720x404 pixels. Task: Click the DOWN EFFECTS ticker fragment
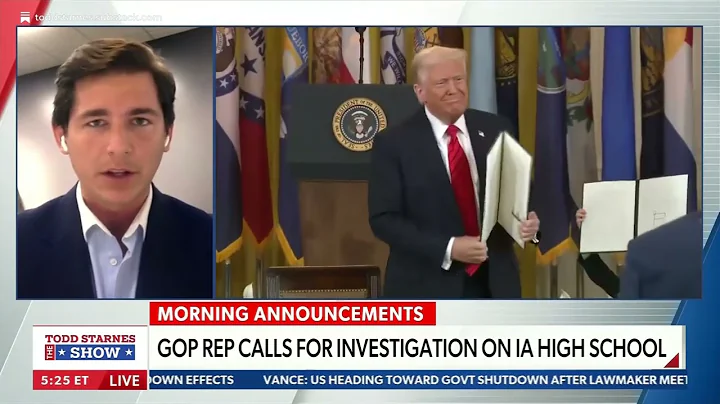pyautogui.click(x=192, y=380)
